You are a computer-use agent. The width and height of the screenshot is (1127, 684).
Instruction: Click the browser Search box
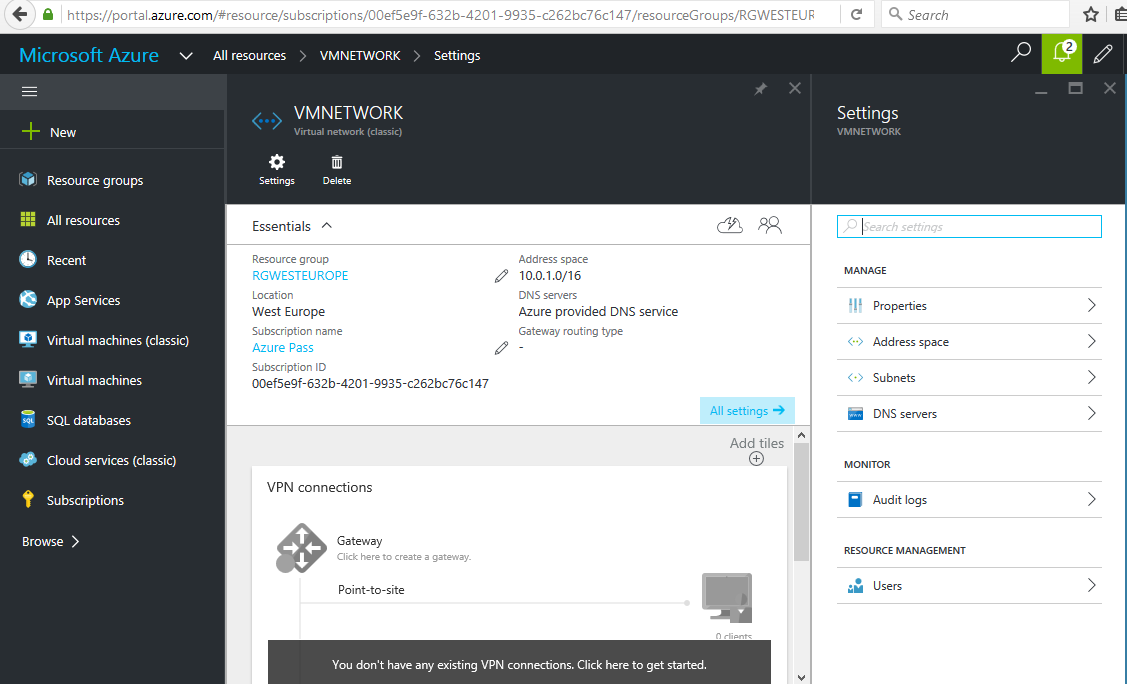coord(975,14)
